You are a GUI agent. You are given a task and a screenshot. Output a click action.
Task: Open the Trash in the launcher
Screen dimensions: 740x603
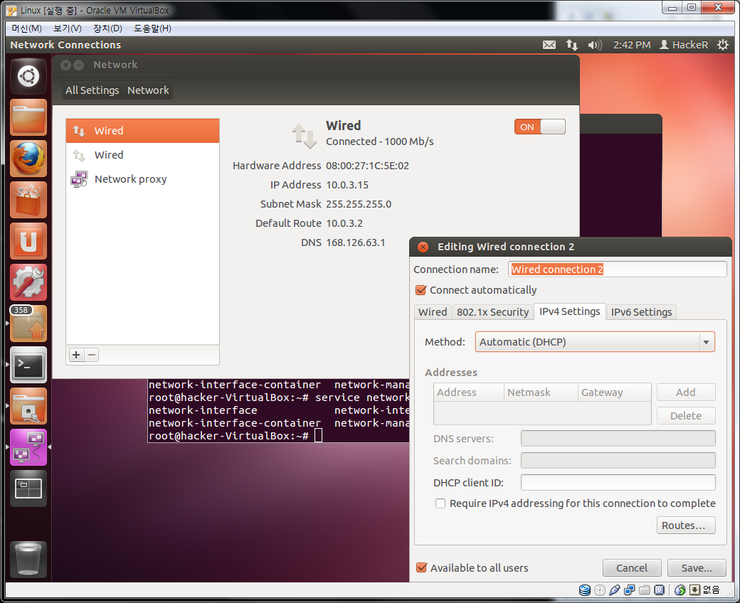[x=28, y=560]
